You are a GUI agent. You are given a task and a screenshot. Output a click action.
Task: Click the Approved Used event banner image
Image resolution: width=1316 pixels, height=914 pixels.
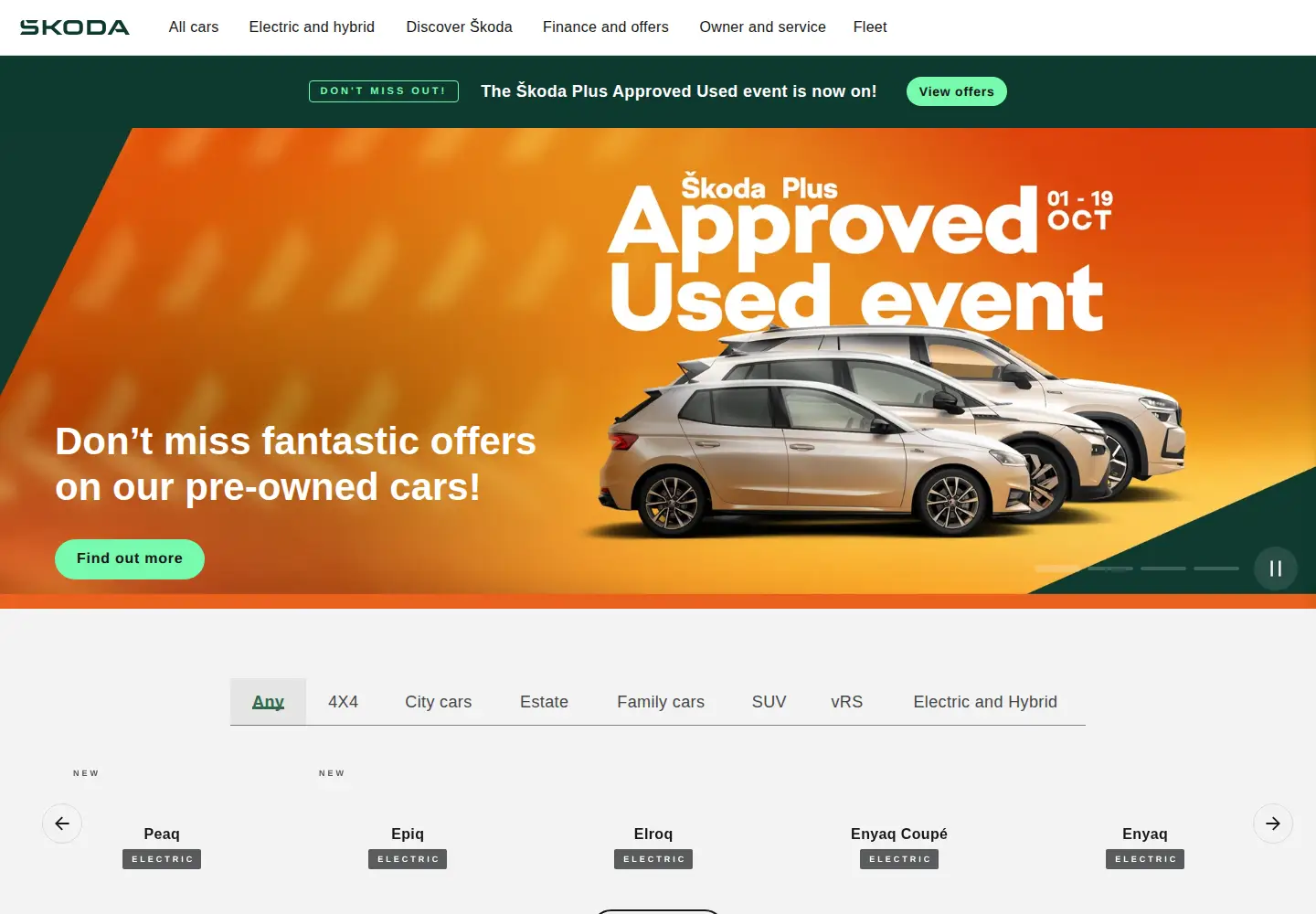point(658,361)
